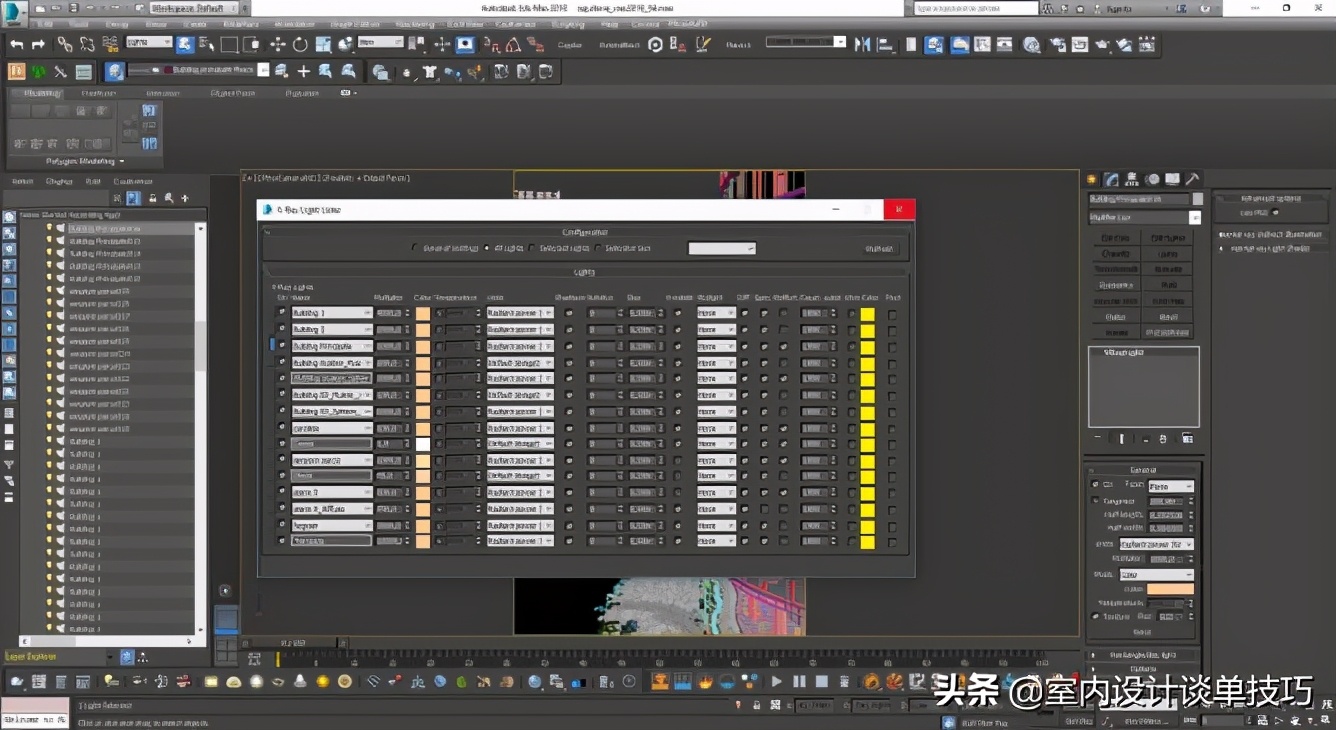The height and width of the screenshot is (730, 1336).
Task: Click the peach color swatch of first light
Action: pos(423,313)
